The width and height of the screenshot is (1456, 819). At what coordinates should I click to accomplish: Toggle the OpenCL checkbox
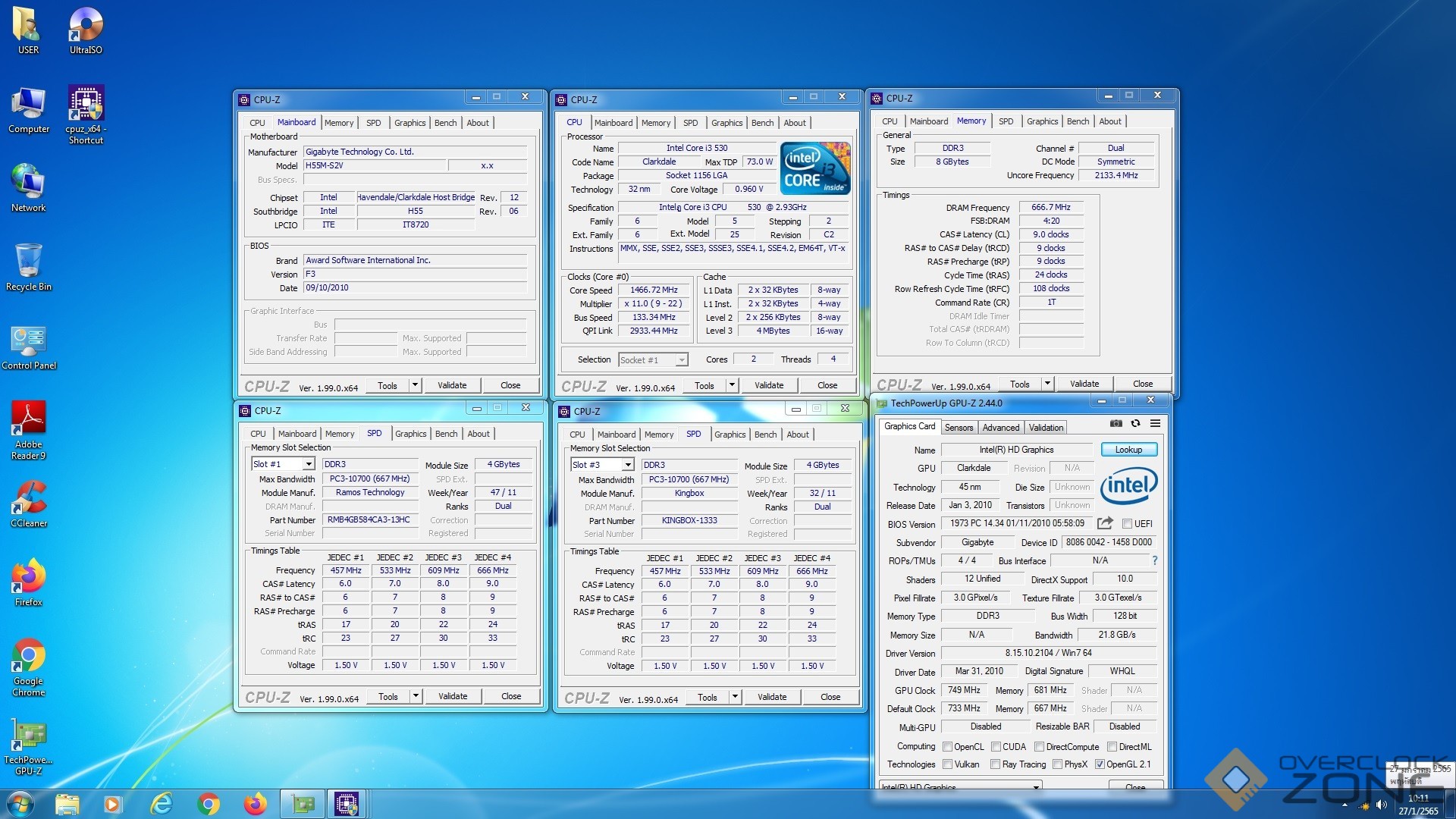pos(947,747)
